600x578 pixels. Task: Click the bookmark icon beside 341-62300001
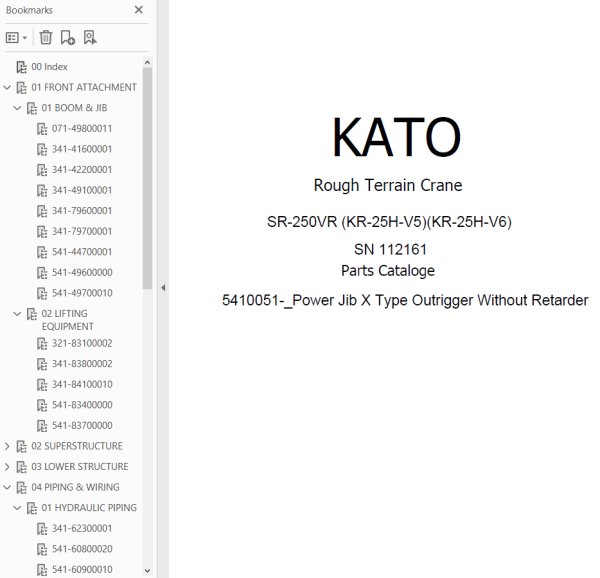[42, 529]
